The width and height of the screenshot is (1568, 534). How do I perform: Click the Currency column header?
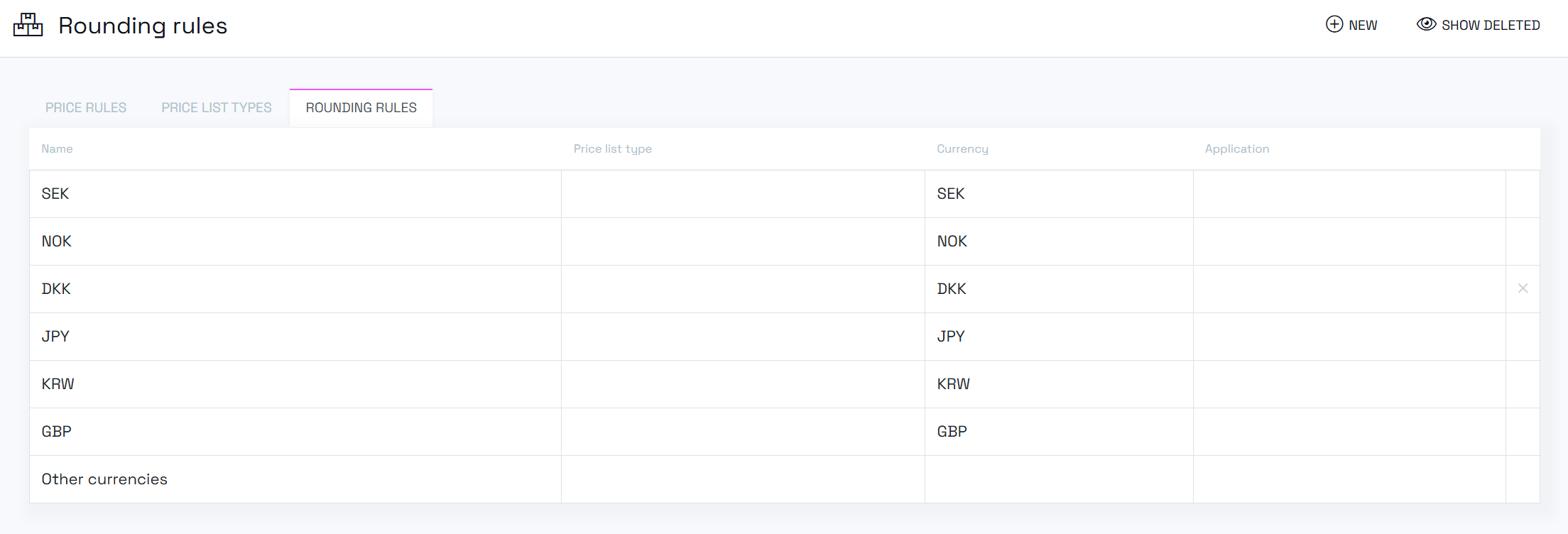pyautogui.click(x=962, y=149)
